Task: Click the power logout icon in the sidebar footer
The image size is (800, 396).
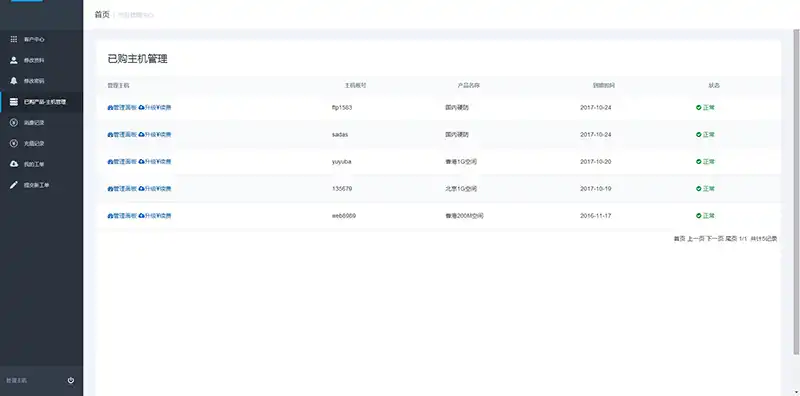Action: [x=71, y=380]
